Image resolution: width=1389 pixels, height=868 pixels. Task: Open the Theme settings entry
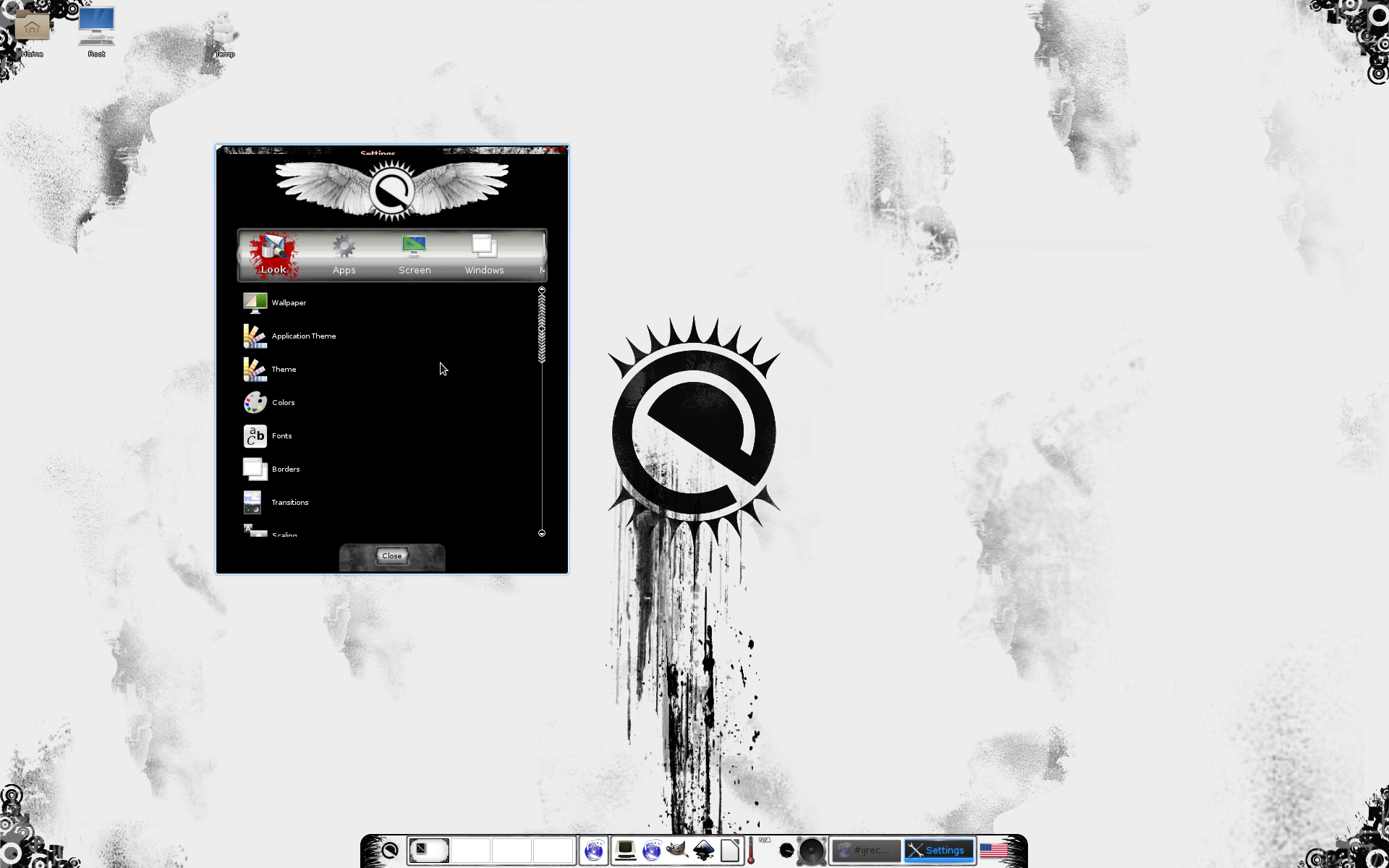389,369
